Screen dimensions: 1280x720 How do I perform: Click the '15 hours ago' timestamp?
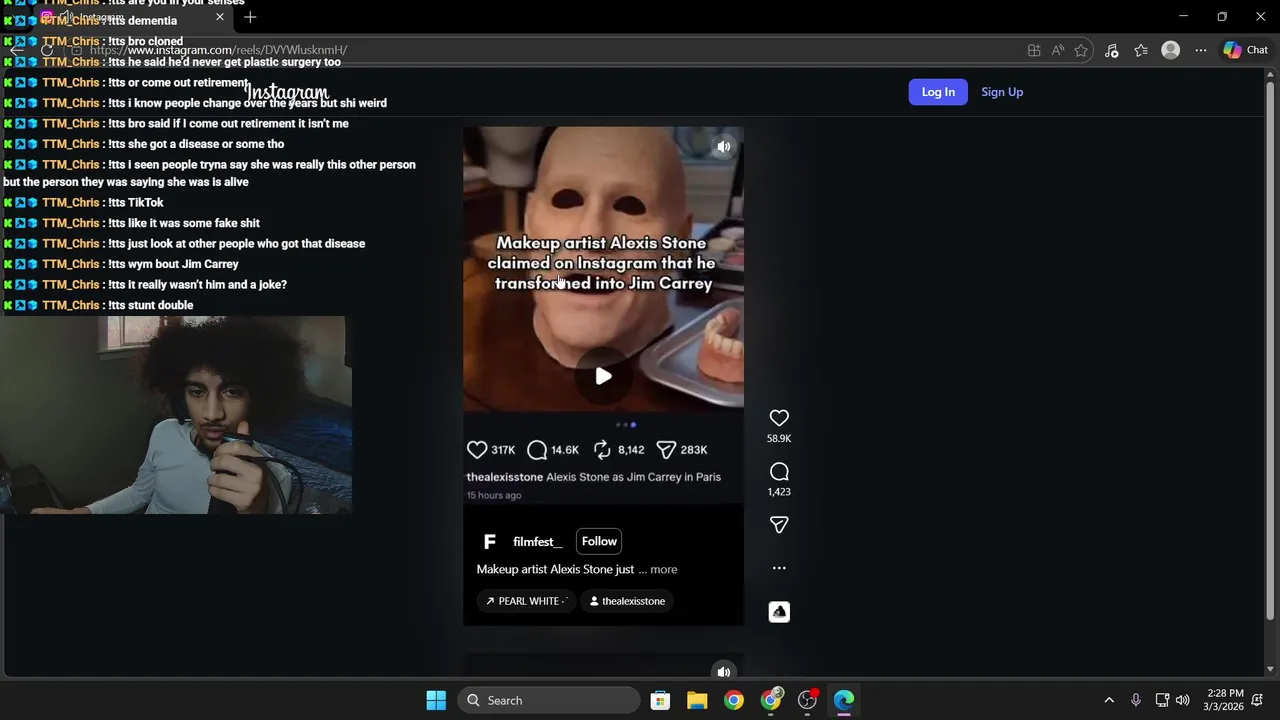tap(494, 495)
